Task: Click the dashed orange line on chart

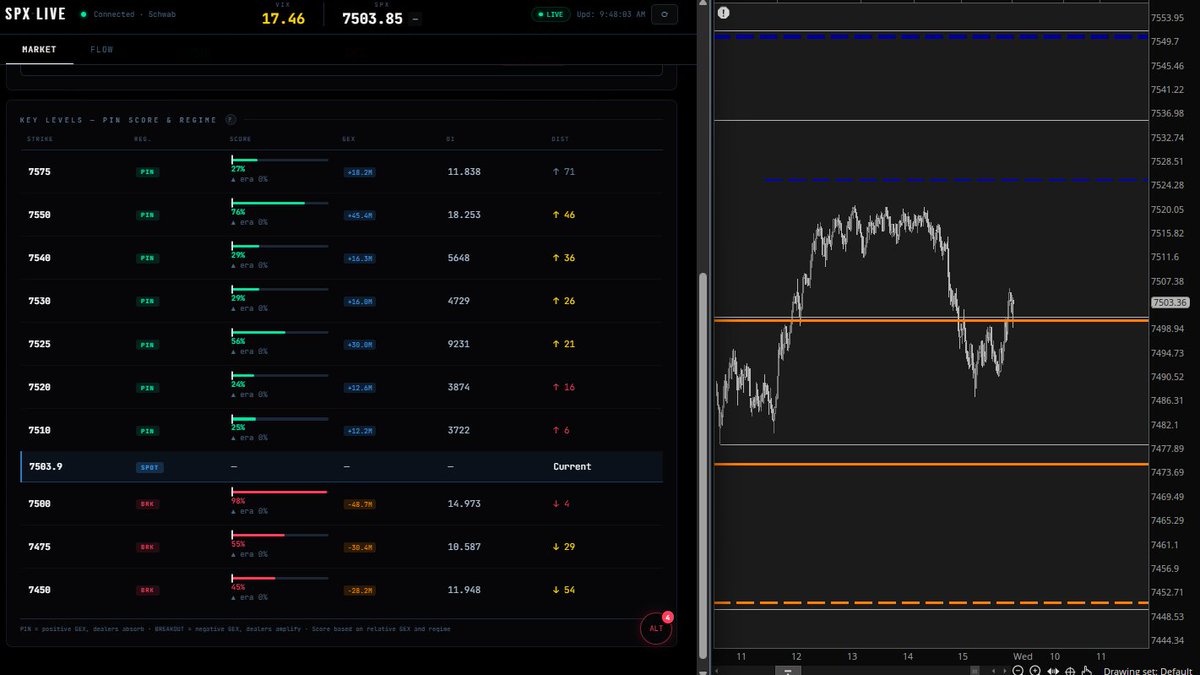Action: tap(931, 603)
